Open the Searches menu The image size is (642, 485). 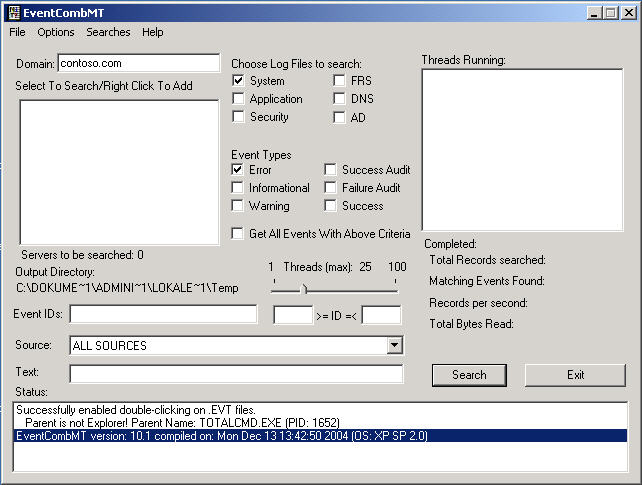pyautogui.click(x=108, y=32)
